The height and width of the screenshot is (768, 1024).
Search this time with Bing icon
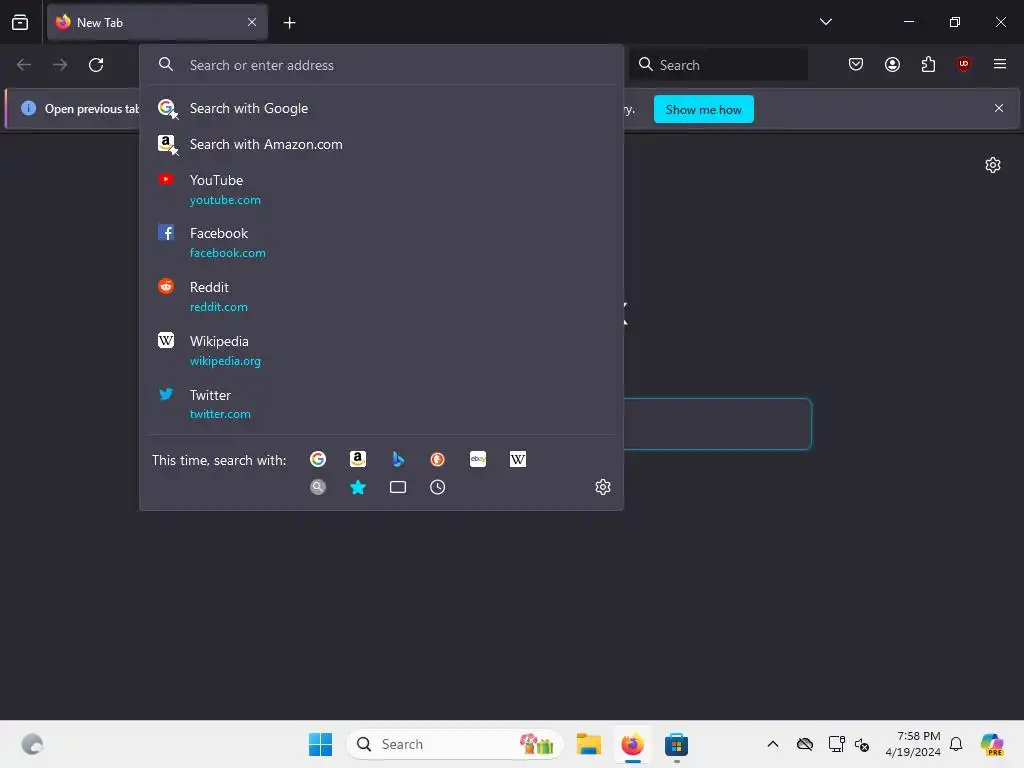click(398, 459)
